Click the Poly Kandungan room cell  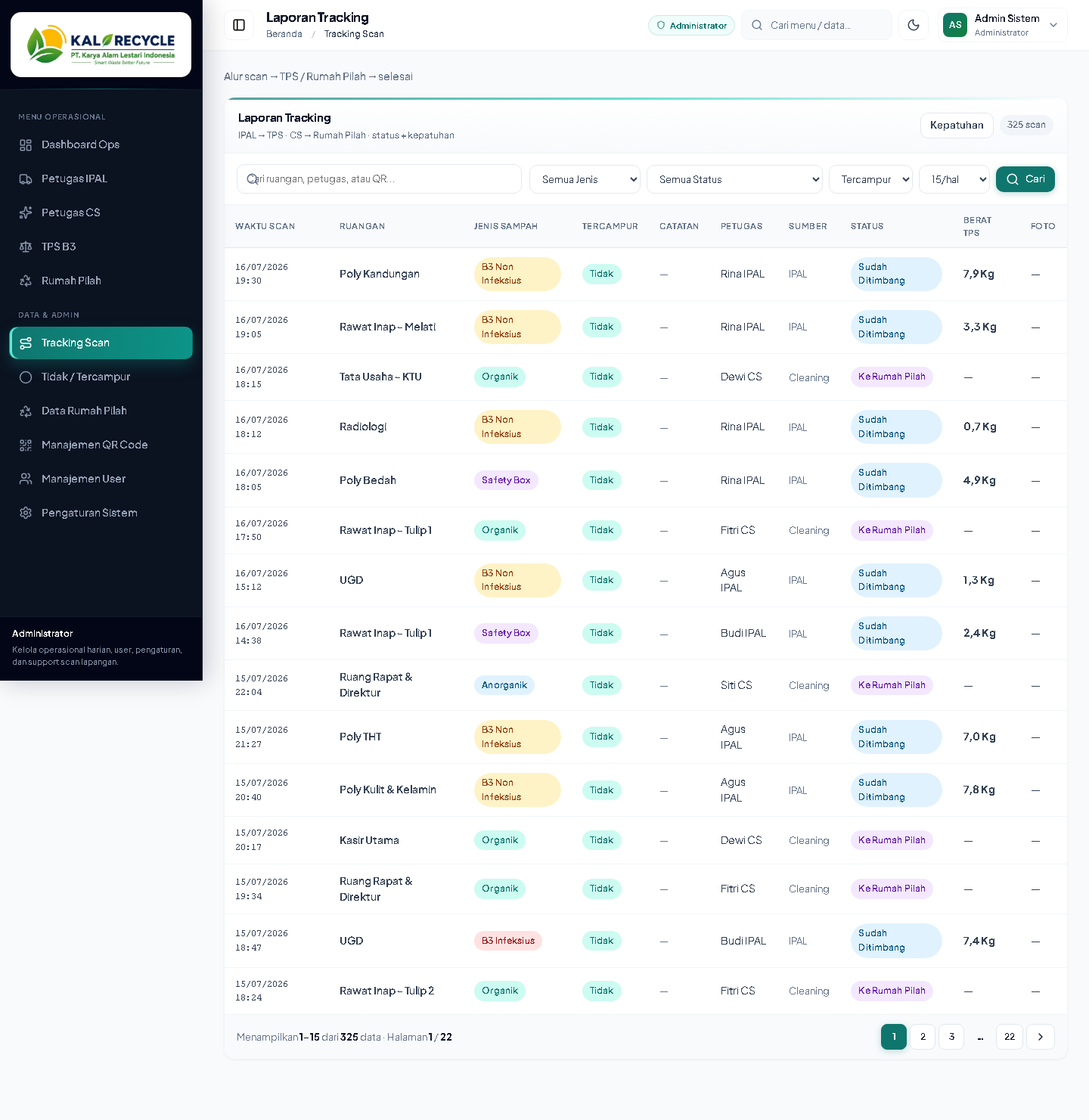click(380, 274)
